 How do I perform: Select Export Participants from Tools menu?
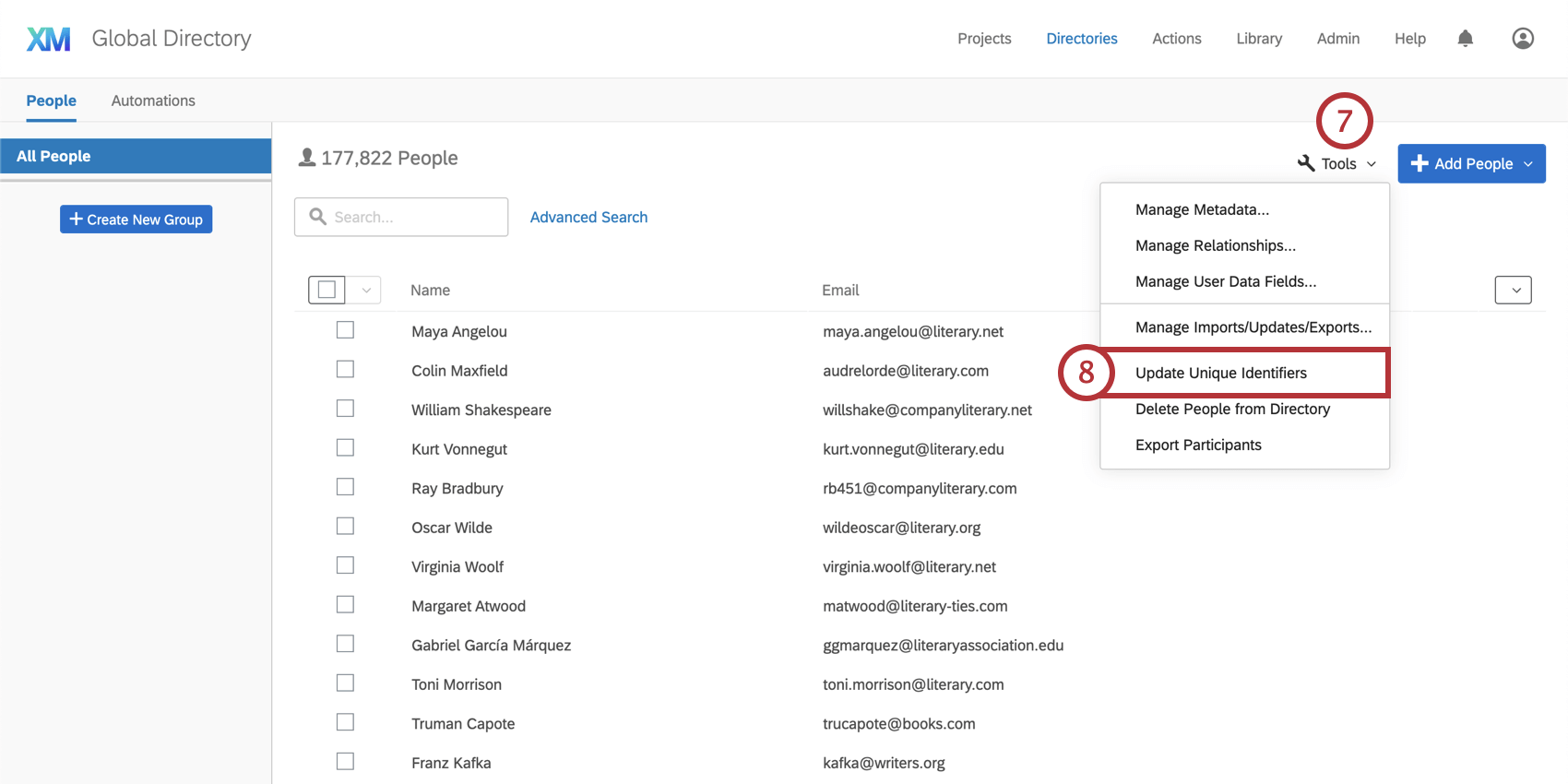pyautogui.click(x=1198, y=445)
